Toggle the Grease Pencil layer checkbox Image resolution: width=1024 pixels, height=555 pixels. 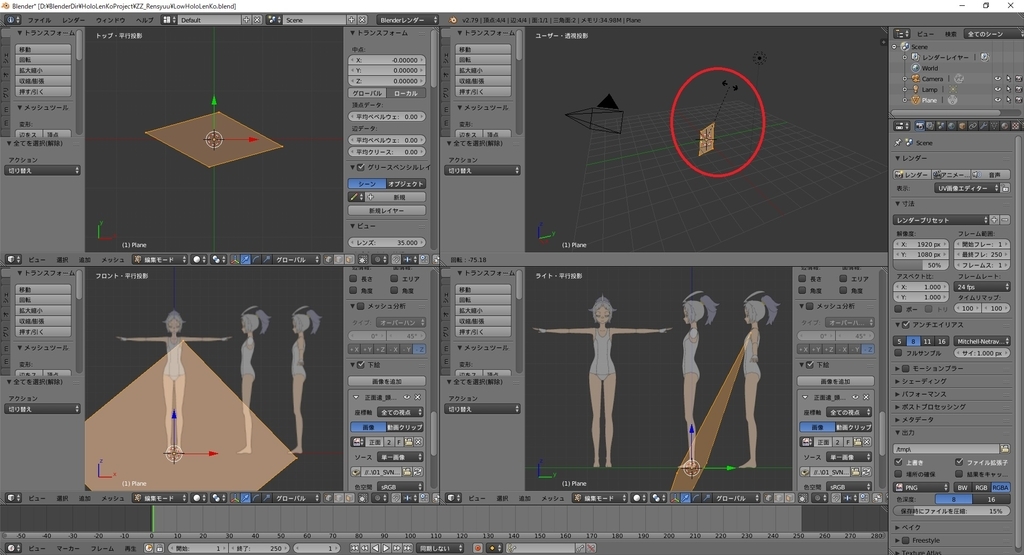coord(360,167)
